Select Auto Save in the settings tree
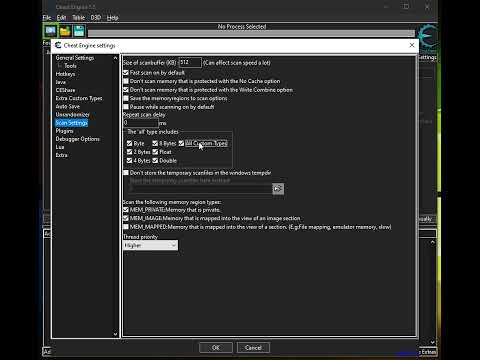 pos(68,106)
